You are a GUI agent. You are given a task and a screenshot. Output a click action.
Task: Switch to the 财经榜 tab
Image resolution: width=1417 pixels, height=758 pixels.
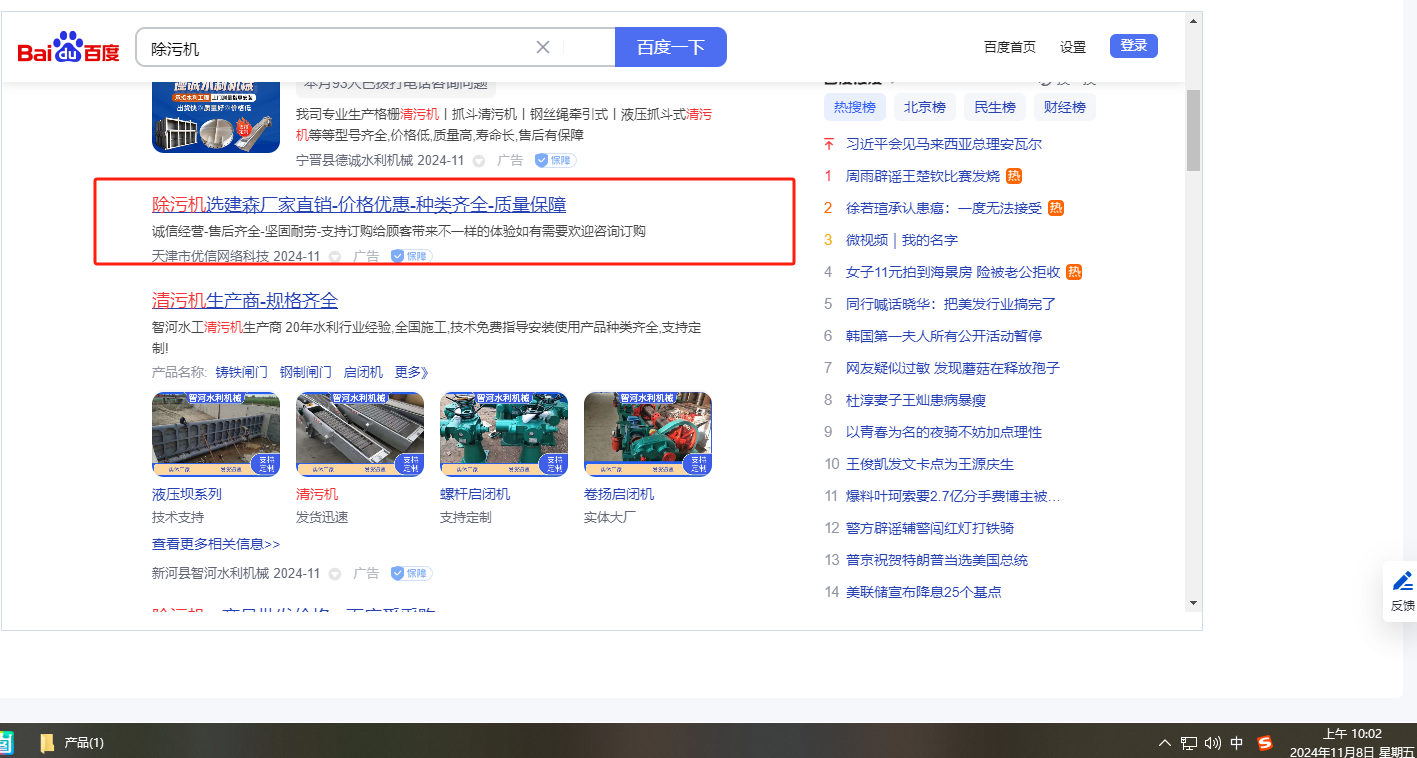point(1064,107)
